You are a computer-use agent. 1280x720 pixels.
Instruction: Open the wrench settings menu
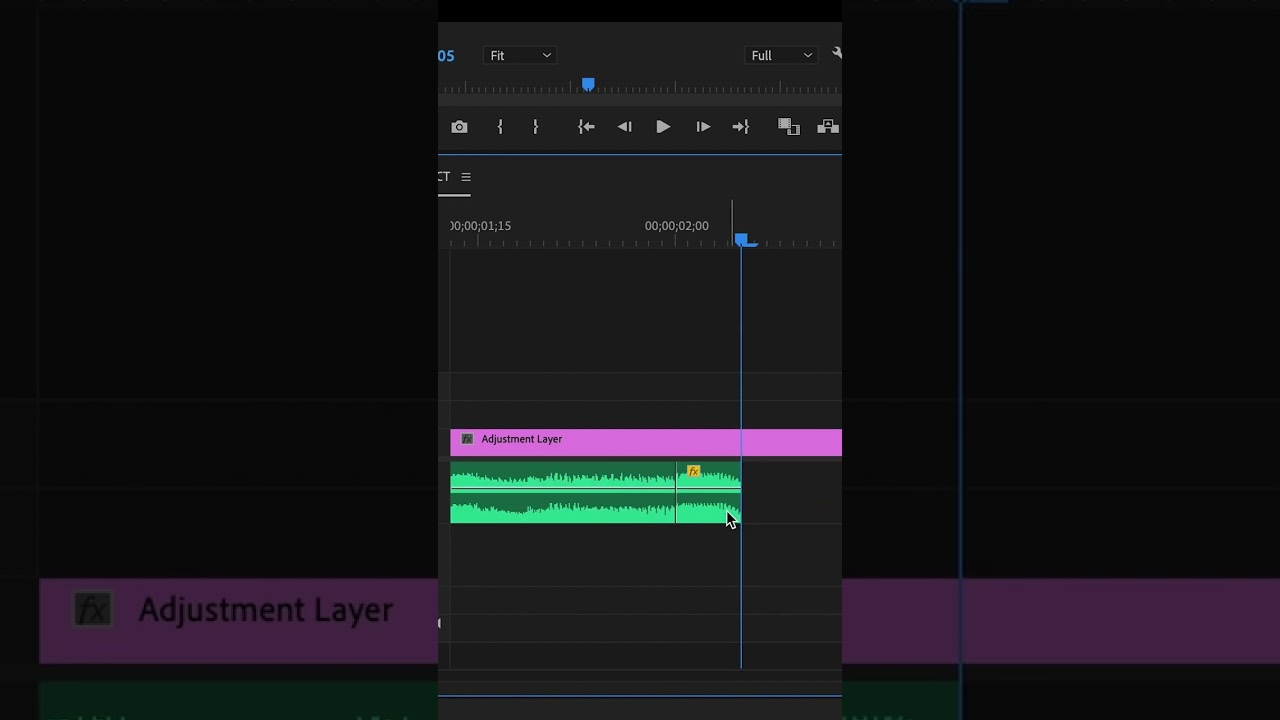tap(836, 54)
